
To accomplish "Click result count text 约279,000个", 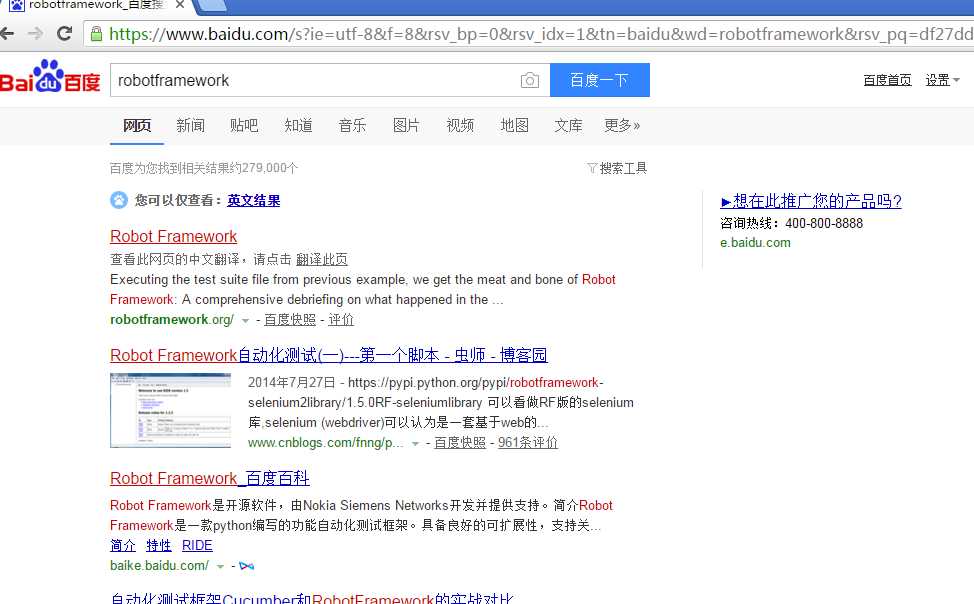I will [x=204, y=168].
